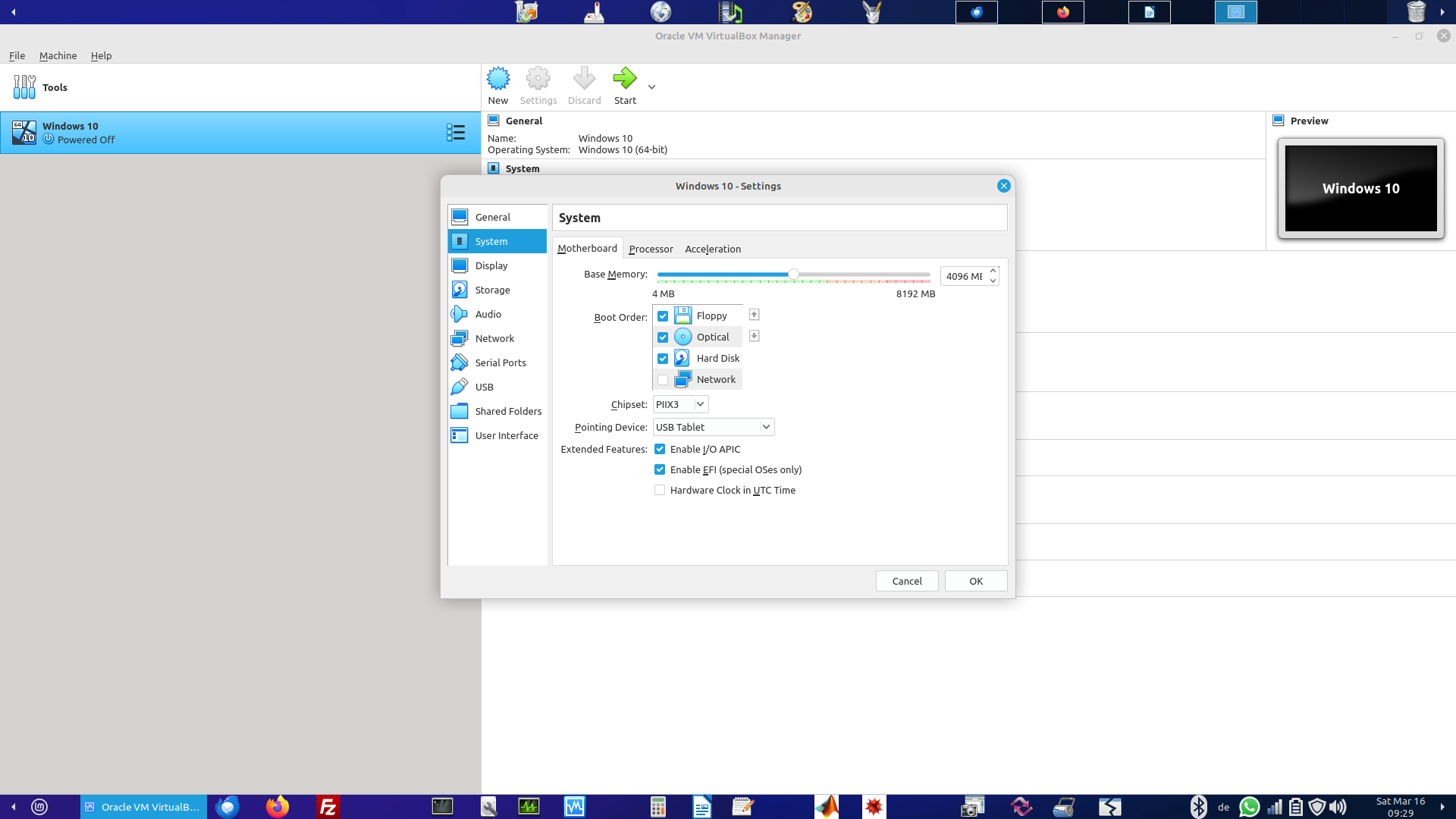
Task: Click the Windows 10 preview thumbnail
Action: click(x=1360, y=188)
